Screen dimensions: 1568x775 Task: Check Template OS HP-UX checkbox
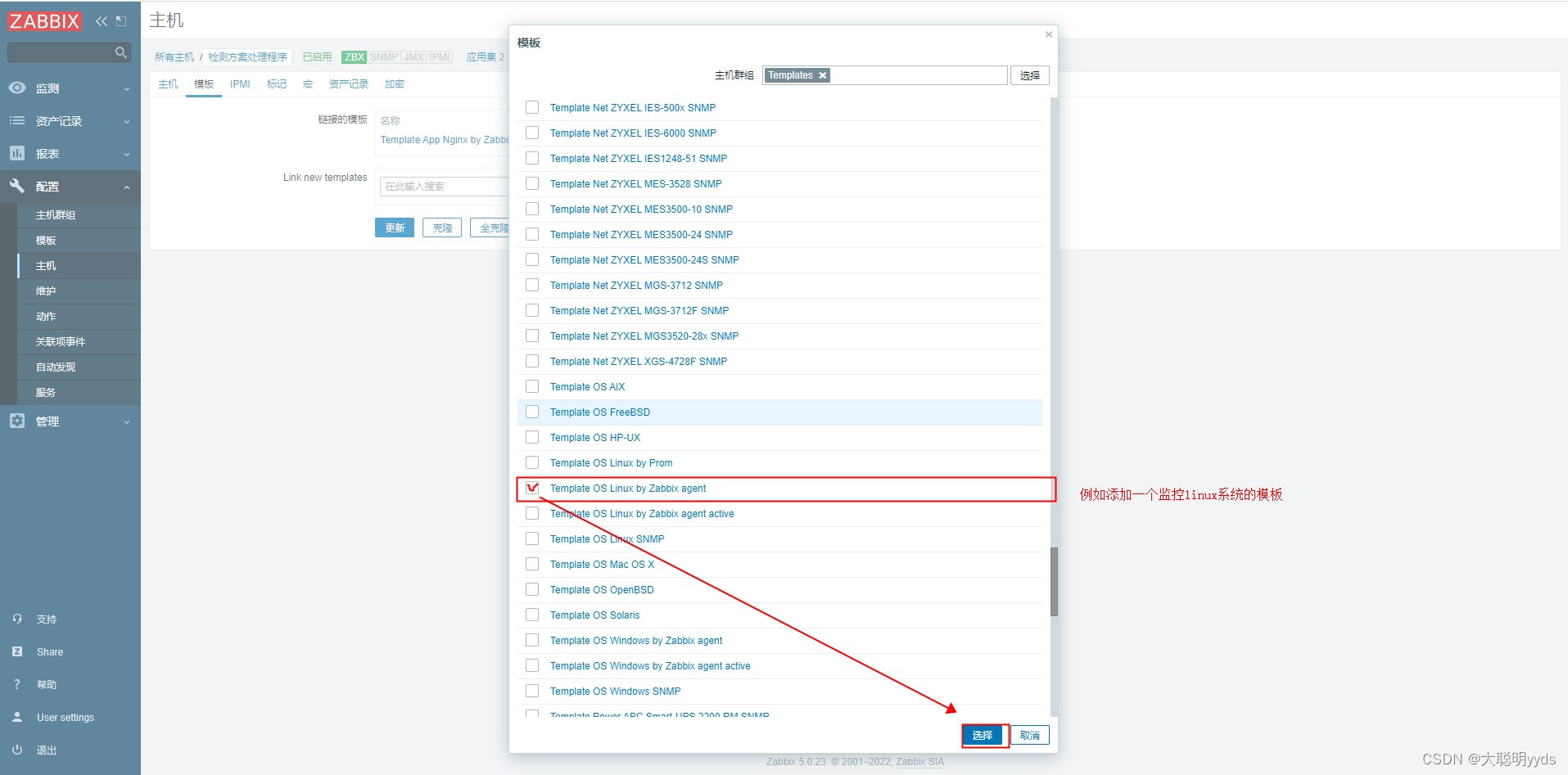click(532, 437)
